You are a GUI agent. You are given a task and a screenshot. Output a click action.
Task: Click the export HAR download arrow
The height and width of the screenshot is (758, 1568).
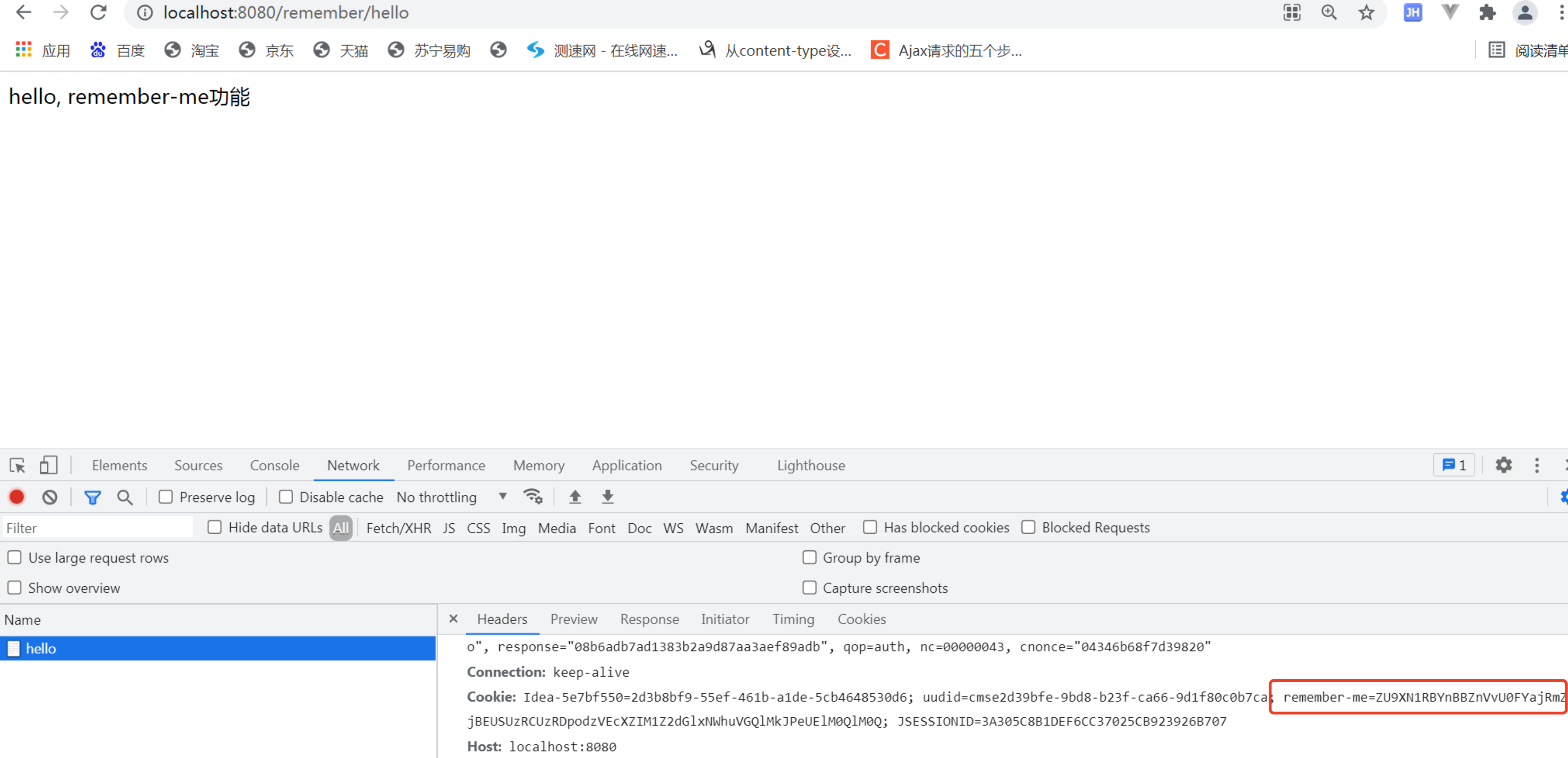608,497
